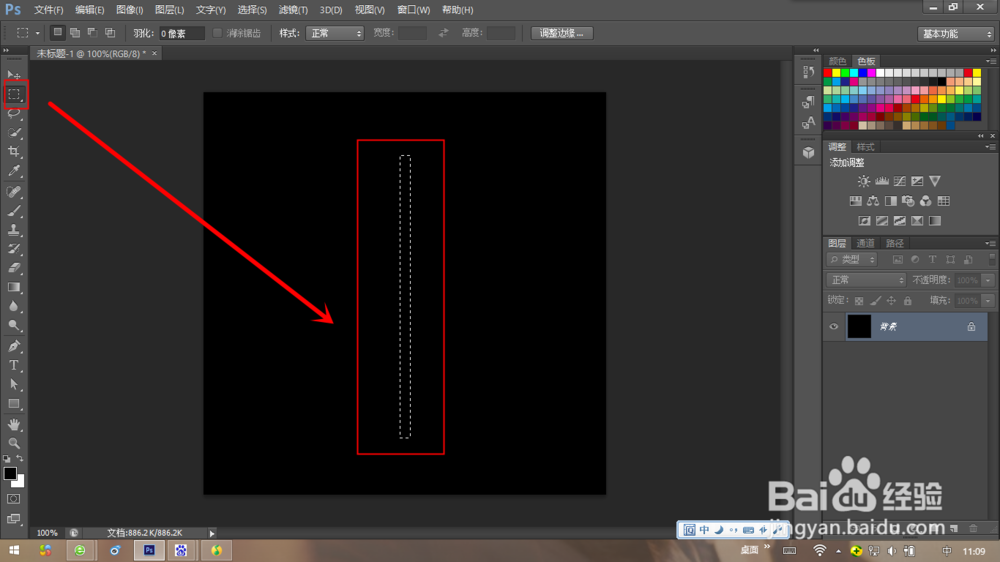1000x562 pixels.
Task: Select the Zoom tool in toolbox
Action: tap(14, 443)
